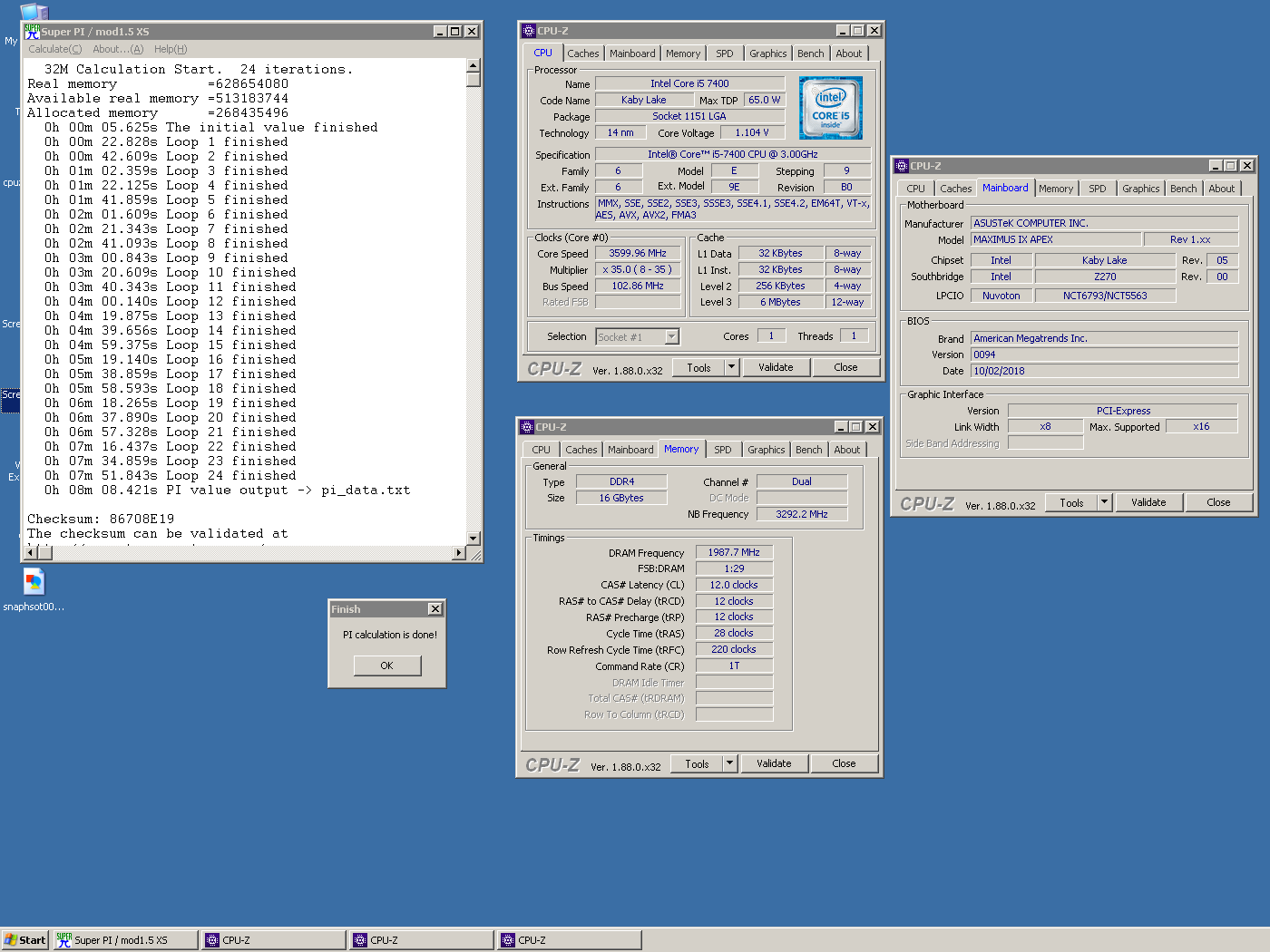Click Close button in the CPU tab window

[845, 367]
